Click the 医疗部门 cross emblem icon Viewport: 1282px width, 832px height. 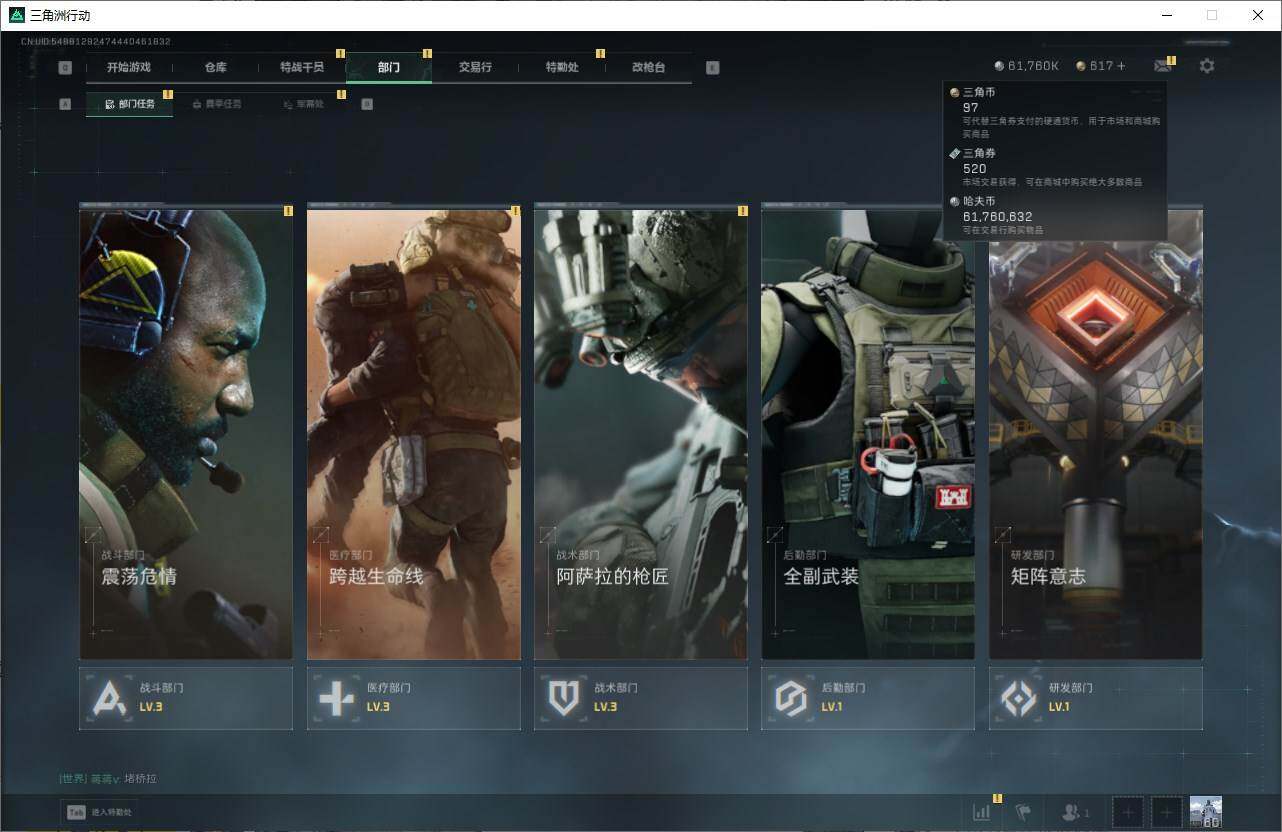pyautogui.click(x=337, y=698)
